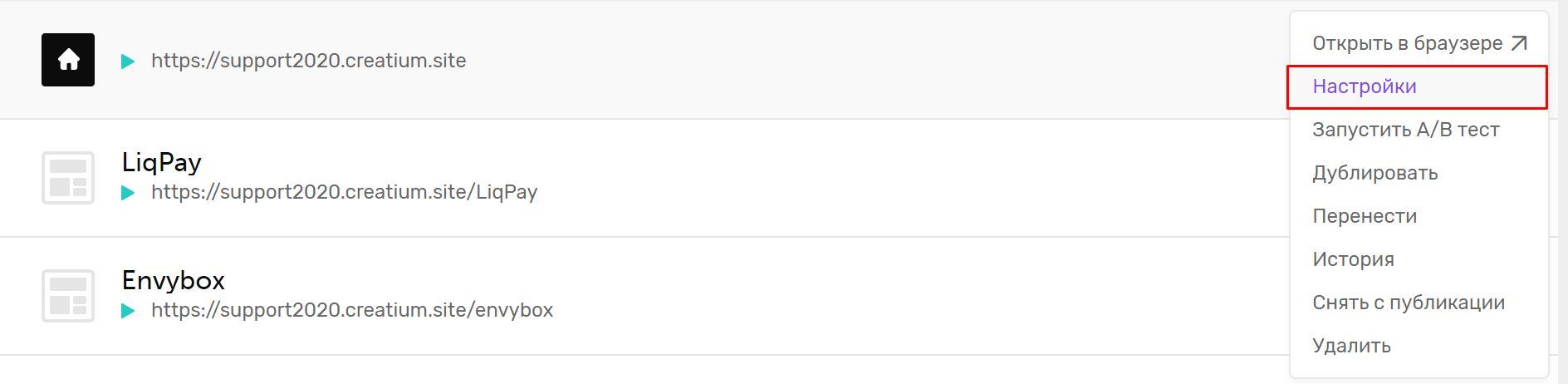Open the https://support2020.creatium.site link
The width and height of the screenshot is (1568, 384).
tap(308, 61)
